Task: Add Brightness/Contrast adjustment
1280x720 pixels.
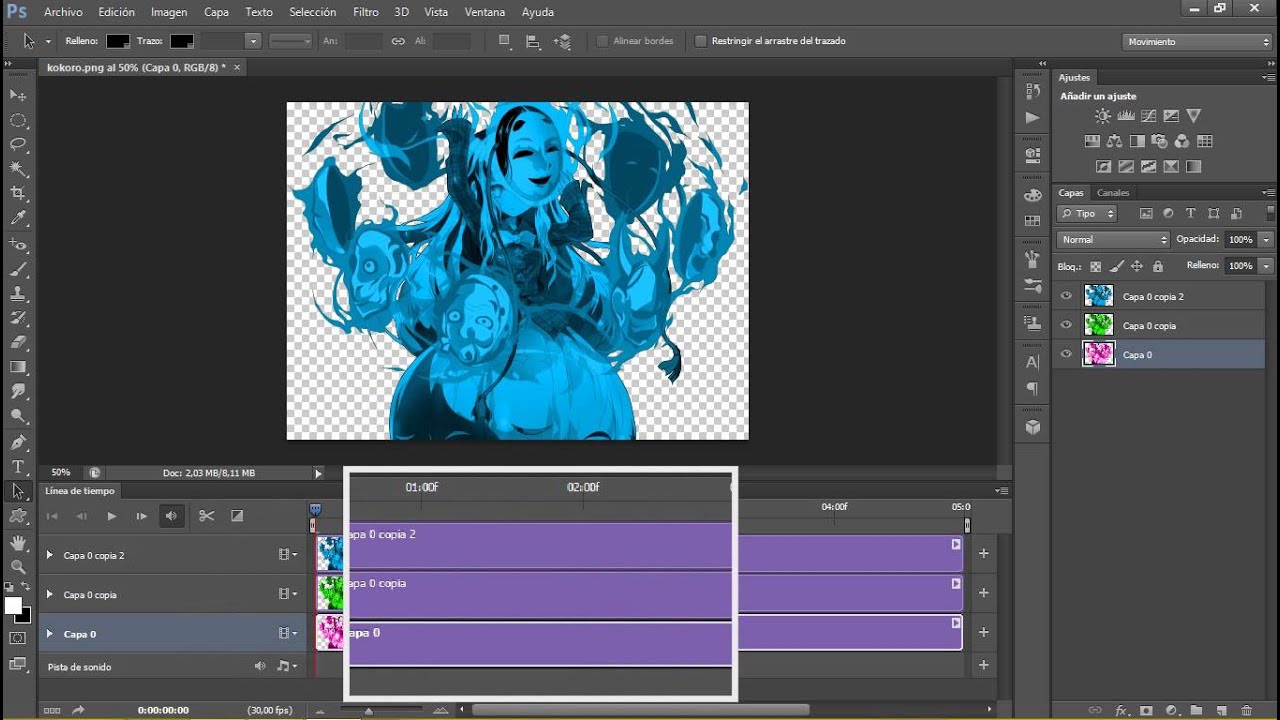Action: click(1102, 116)
